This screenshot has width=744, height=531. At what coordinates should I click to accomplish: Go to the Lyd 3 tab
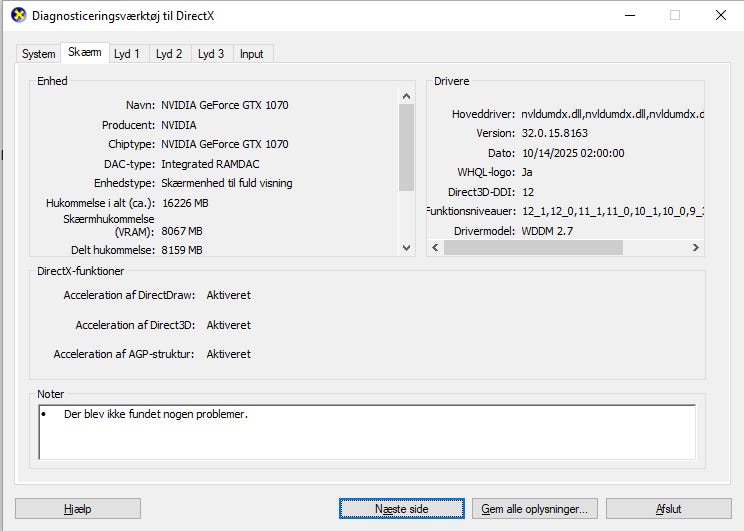(x=211, y=54)
